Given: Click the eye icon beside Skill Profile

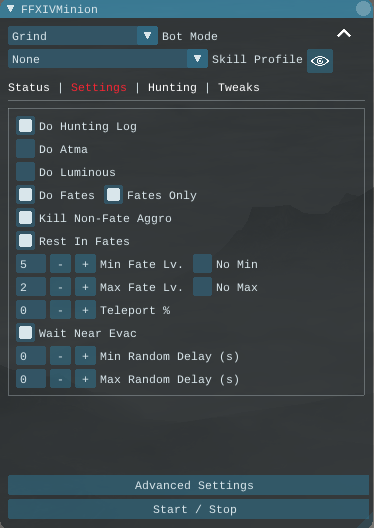Looking at the screenshot, I should point(320,61).
